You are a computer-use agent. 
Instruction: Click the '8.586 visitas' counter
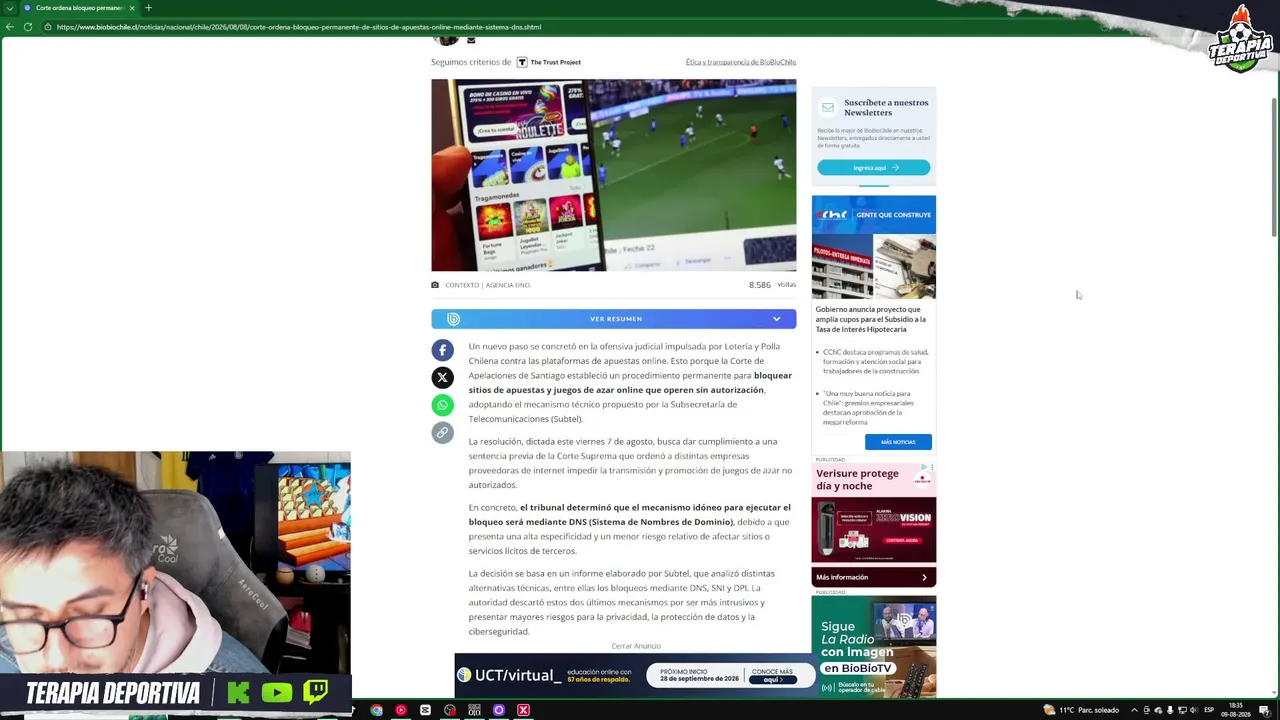tap(772, 285)
